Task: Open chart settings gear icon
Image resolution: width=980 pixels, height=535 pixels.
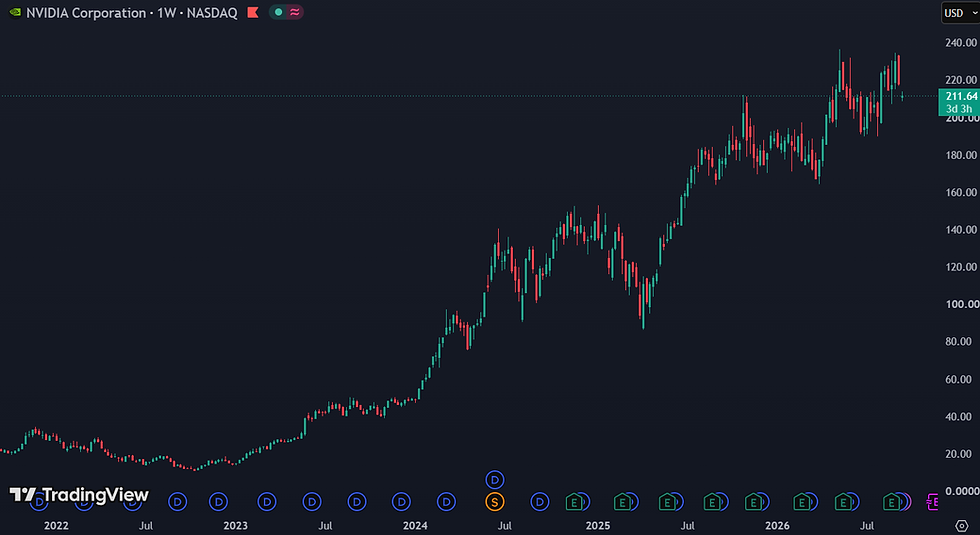Action: 961,526
